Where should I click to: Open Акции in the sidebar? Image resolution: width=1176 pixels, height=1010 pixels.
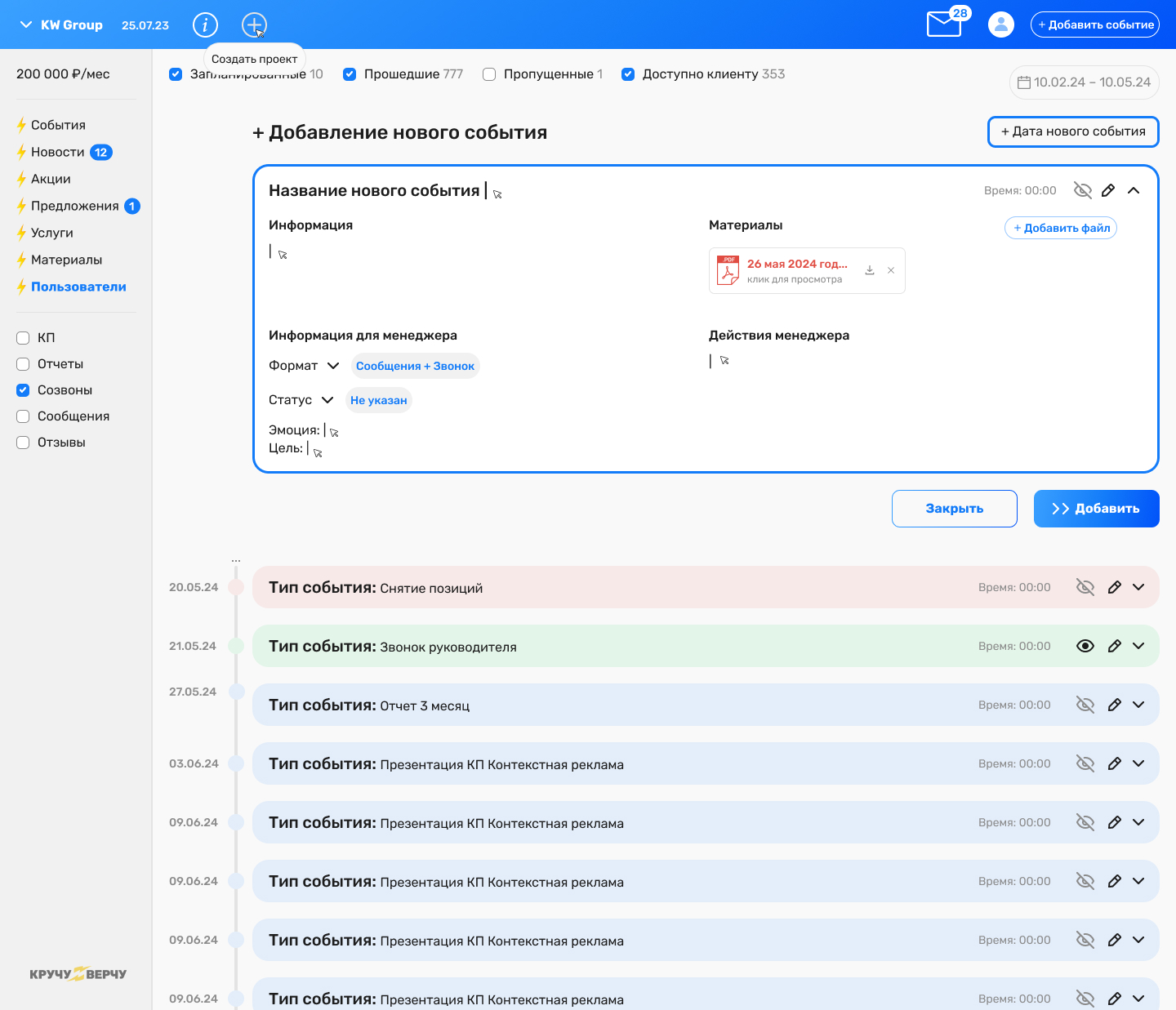click(51, 179)
